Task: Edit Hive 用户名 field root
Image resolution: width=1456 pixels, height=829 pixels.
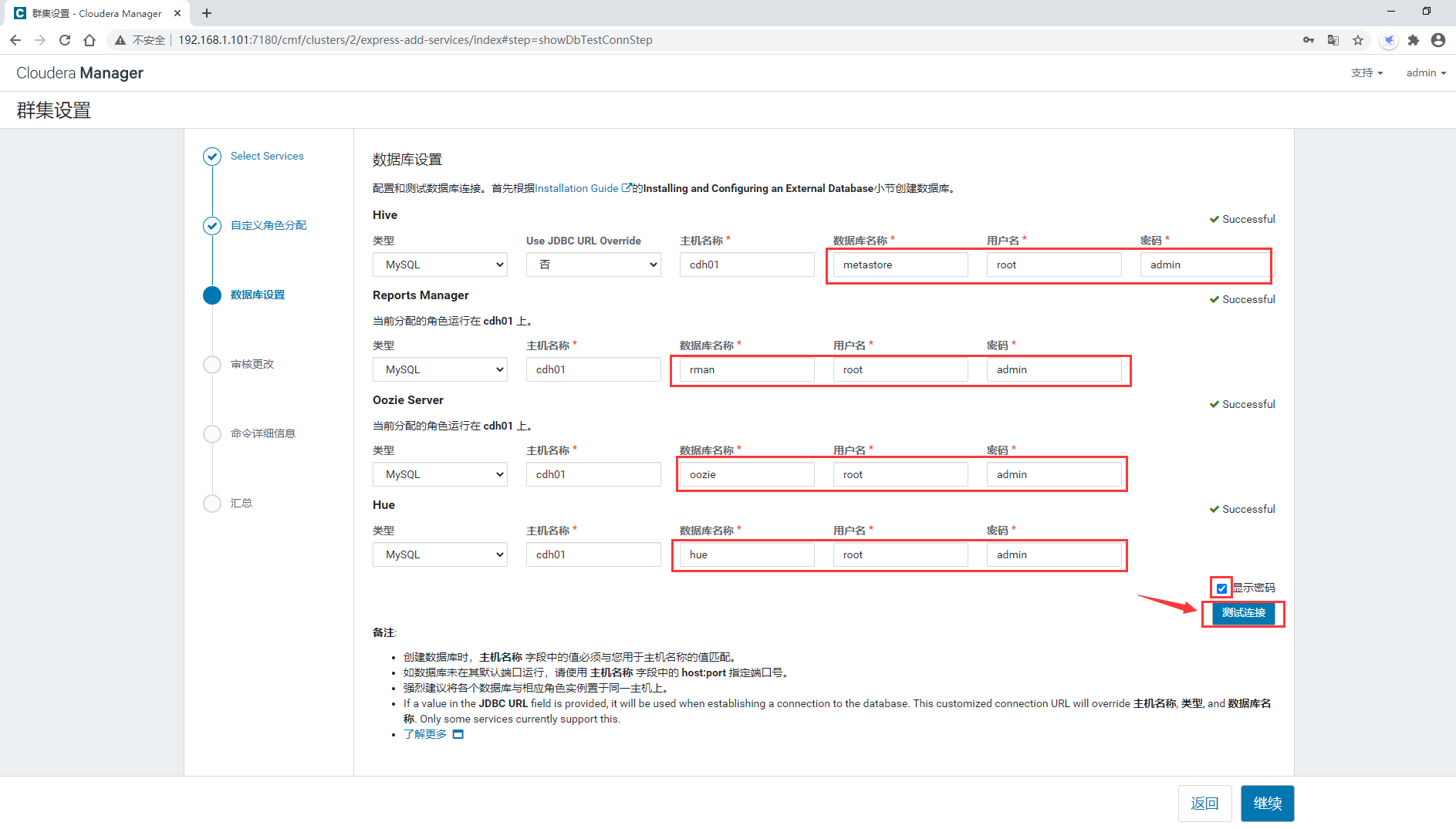Action: click(x=1054, y=265)
